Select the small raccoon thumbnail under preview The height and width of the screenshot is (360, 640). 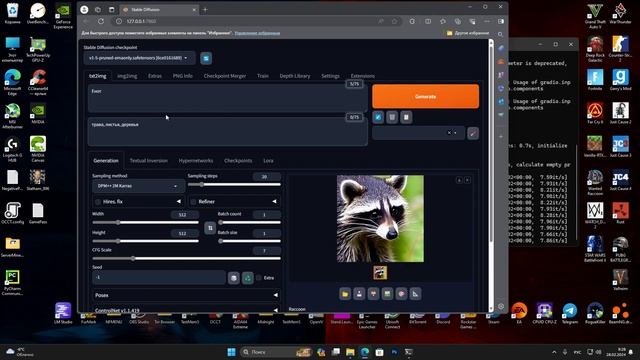pos(380,273)
